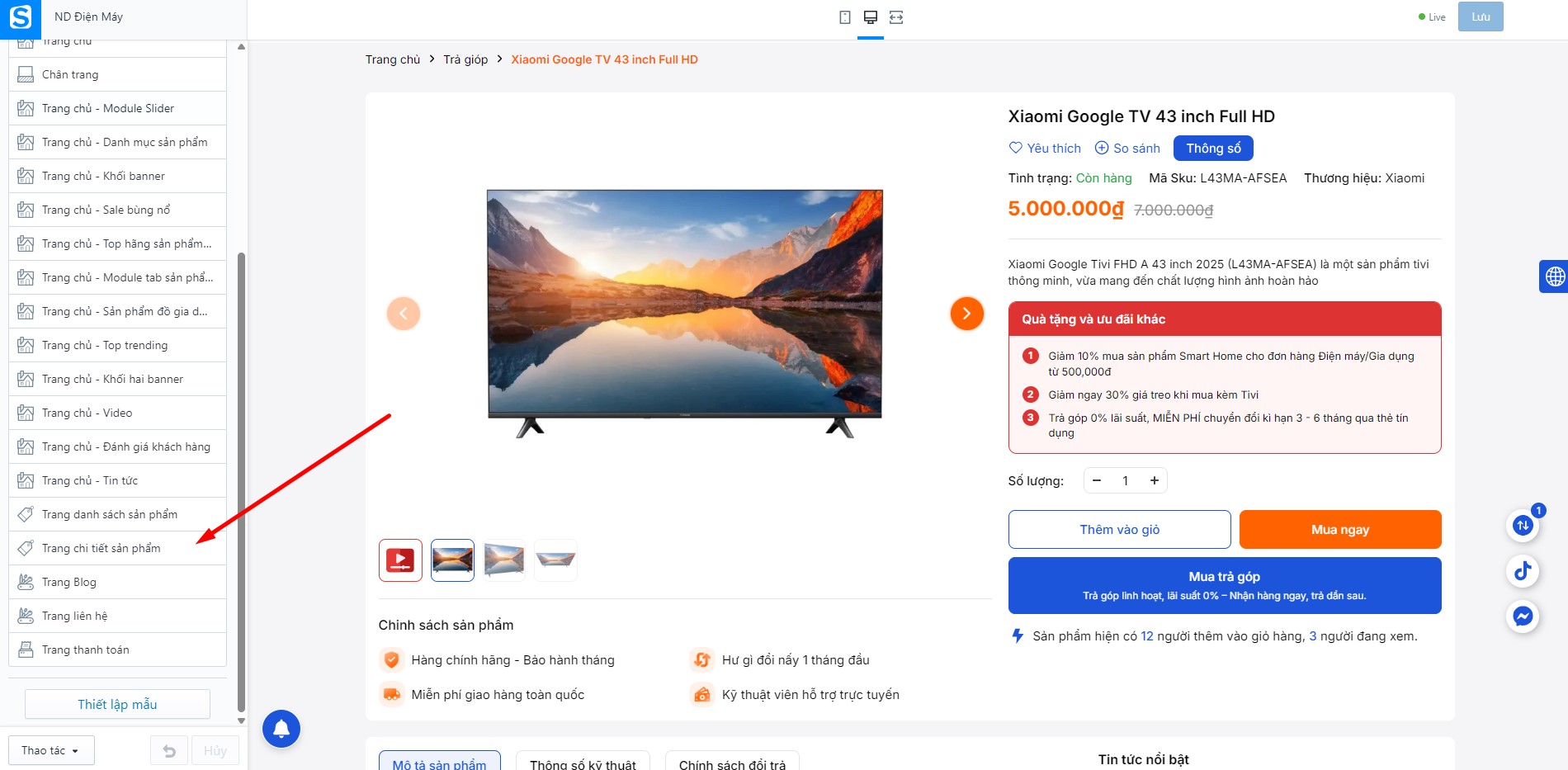1568x770 pixels.
Task: Show the previous product image
Action: point(404,314)
